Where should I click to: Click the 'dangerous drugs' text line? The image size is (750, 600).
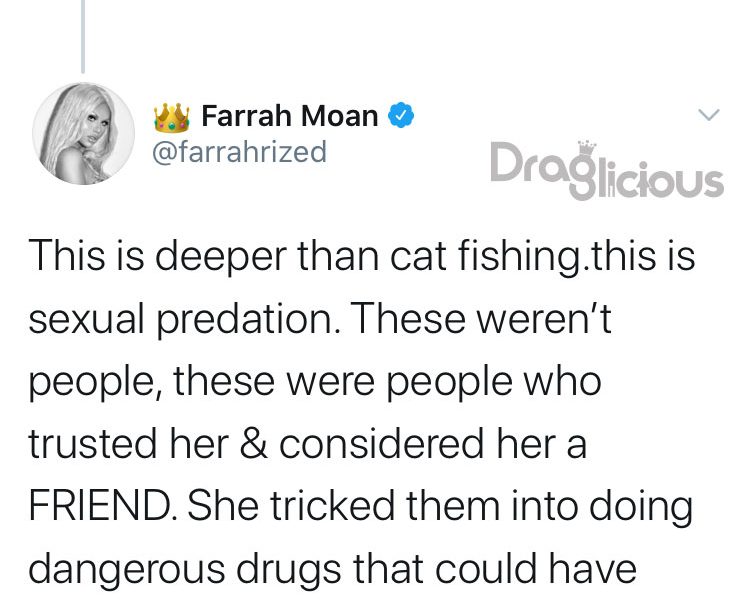[x=333, y=569]
